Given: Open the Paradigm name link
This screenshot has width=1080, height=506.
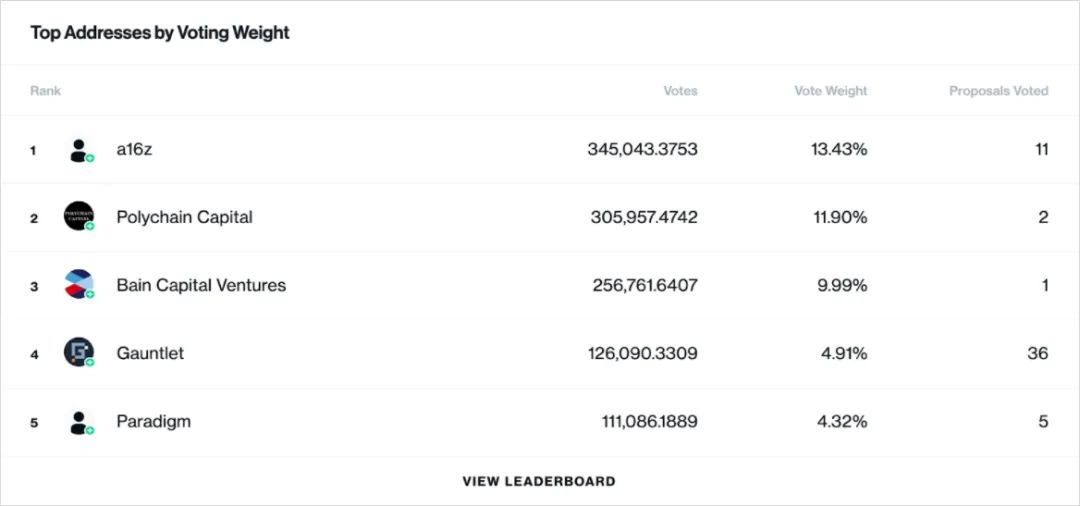Looking at the screenshot, I should [153, 421].
